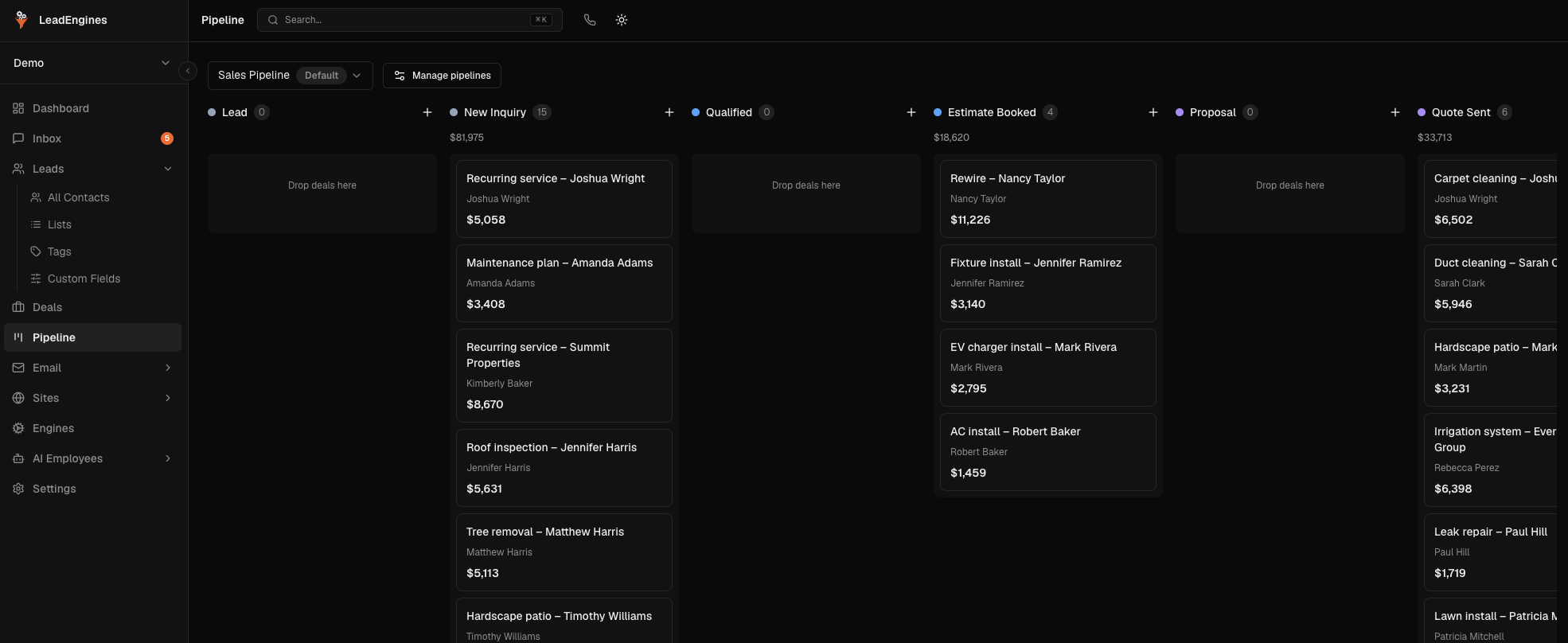Open Recurring service – Joshua Wright deal
The height and width of the screenshot is (643, 1568).
pos(564,199)
